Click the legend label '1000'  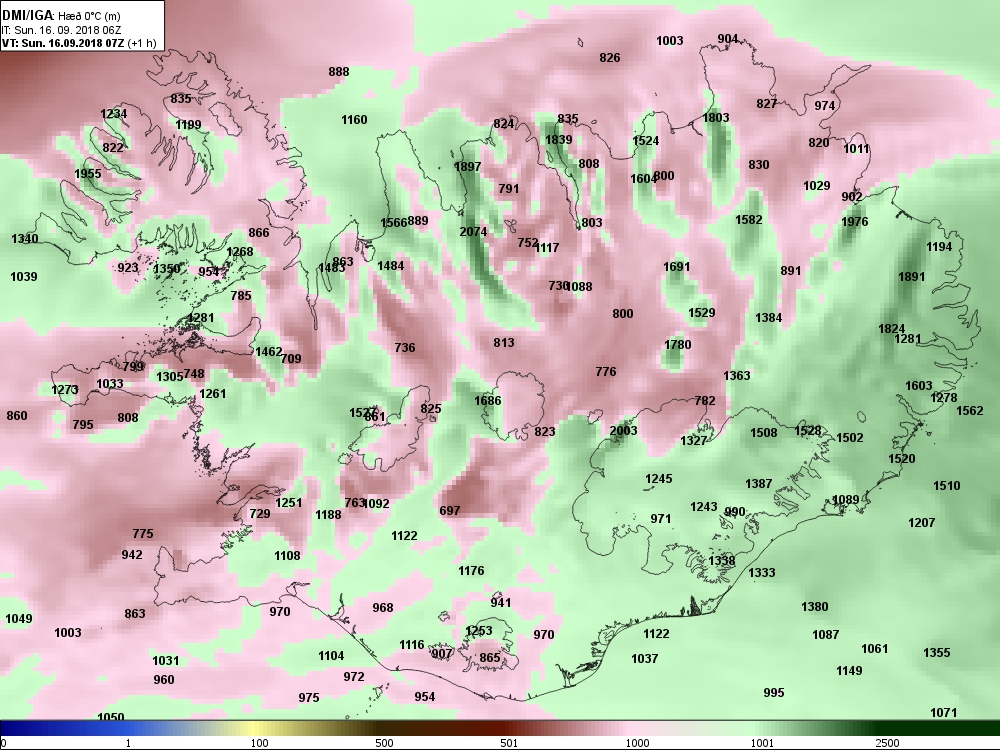638,743
